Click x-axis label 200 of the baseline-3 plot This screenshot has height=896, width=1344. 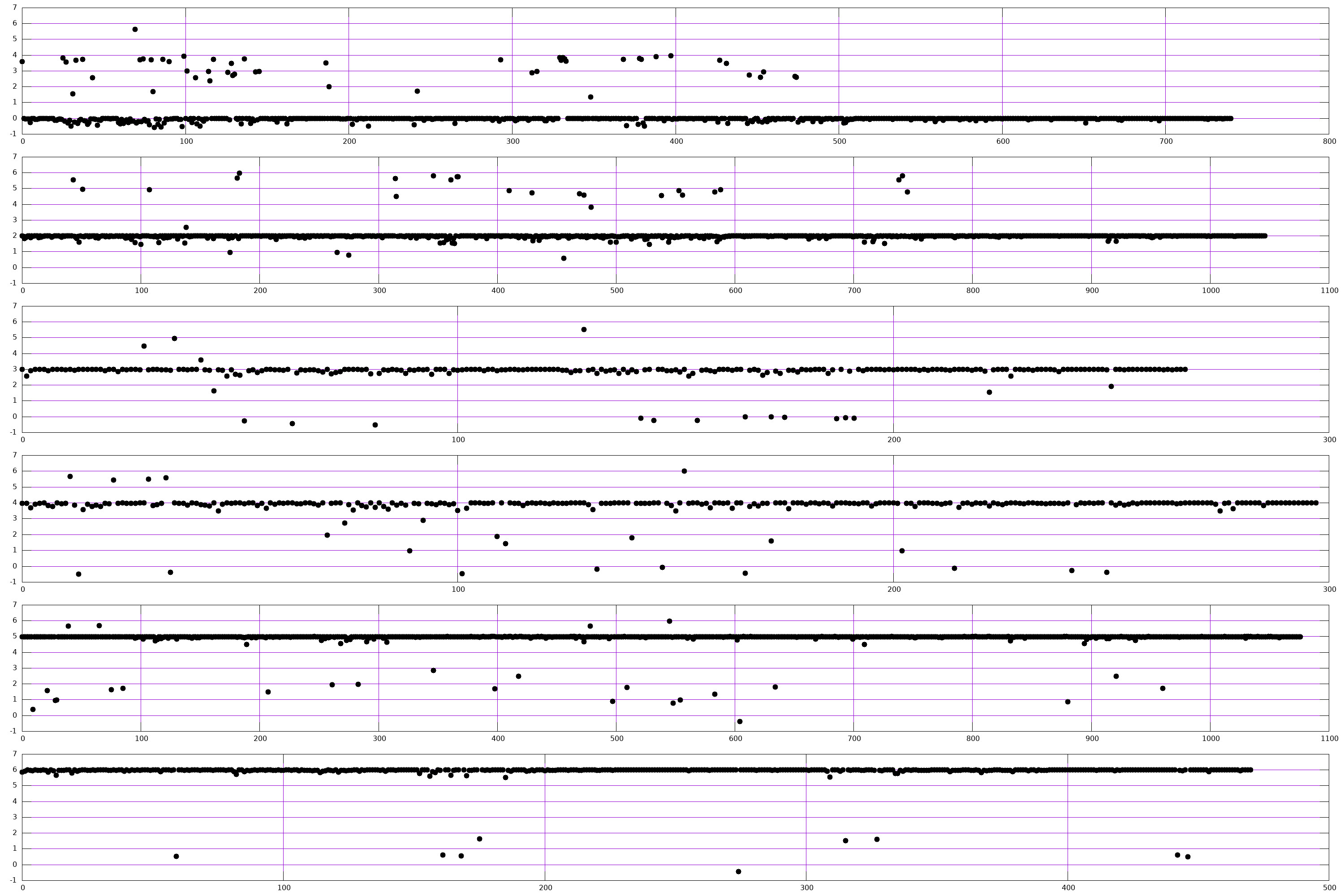click(894, 439)
